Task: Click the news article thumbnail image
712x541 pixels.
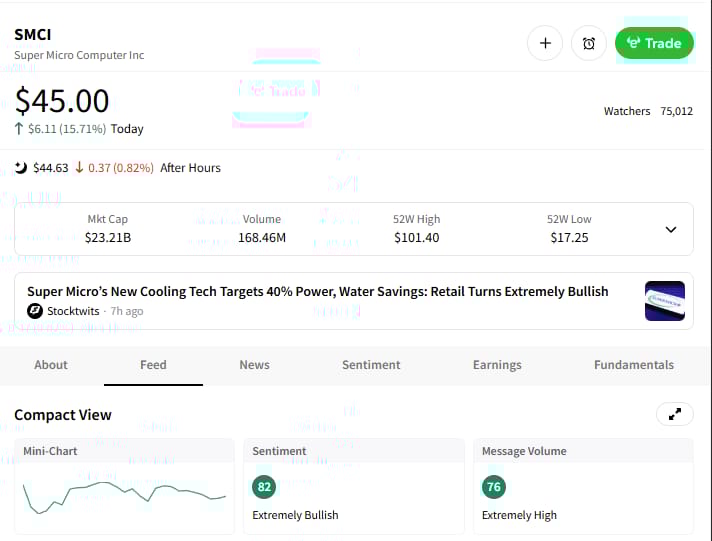Action: coord(665,301)
